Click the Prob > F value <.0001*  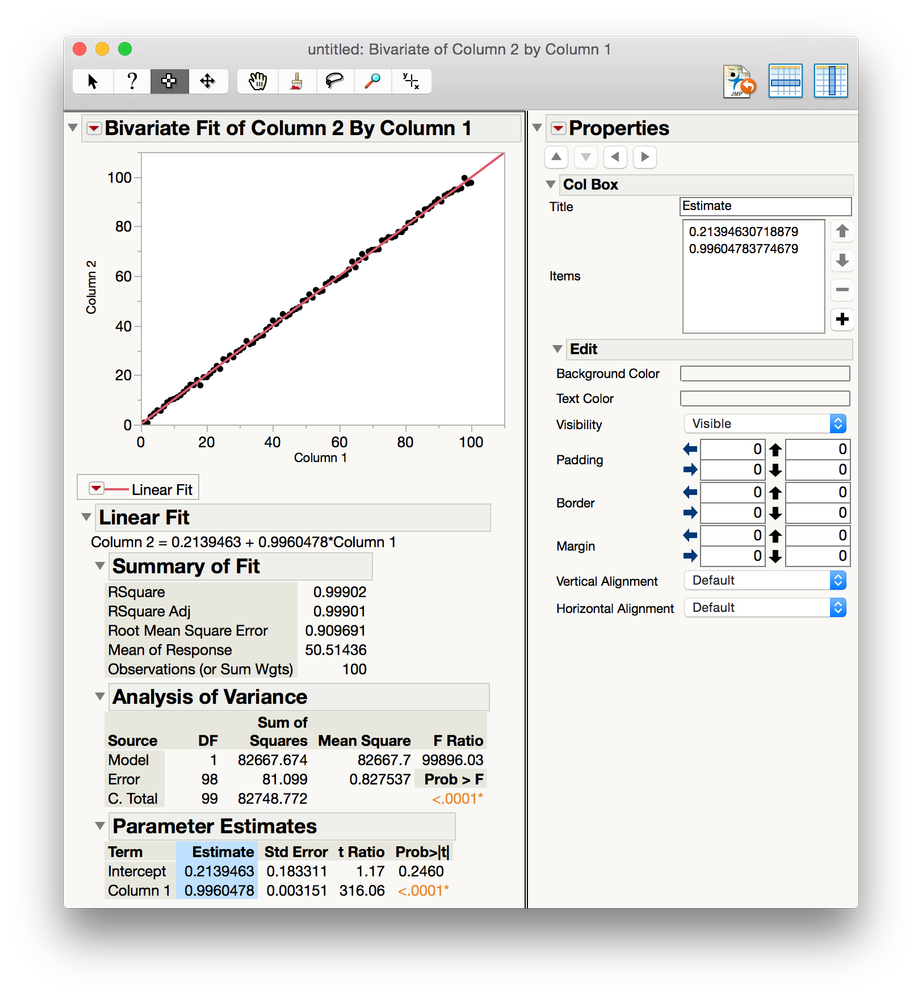coord(457,799)
